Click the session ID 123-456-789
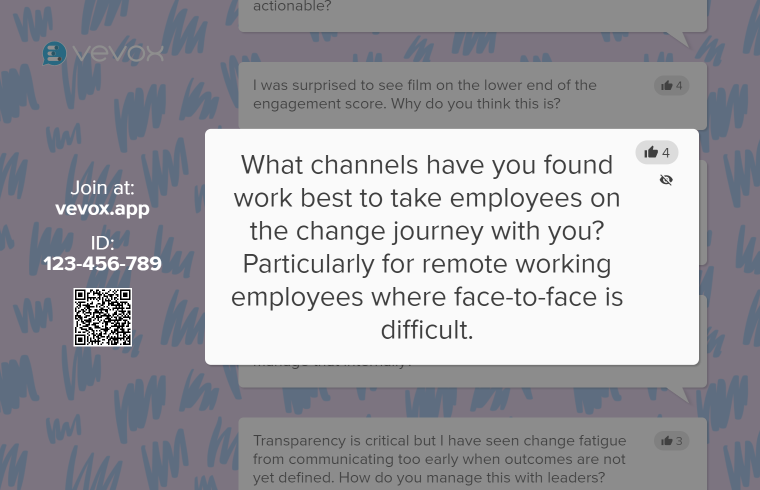Screen dimensions: 760x490 (x=102, y=264)
